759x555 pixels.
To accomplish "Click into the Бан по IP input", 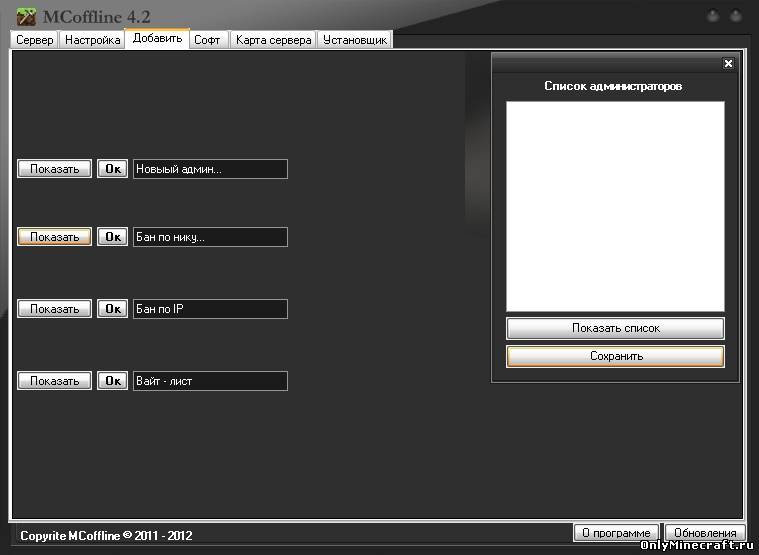I will pos(210,309).
